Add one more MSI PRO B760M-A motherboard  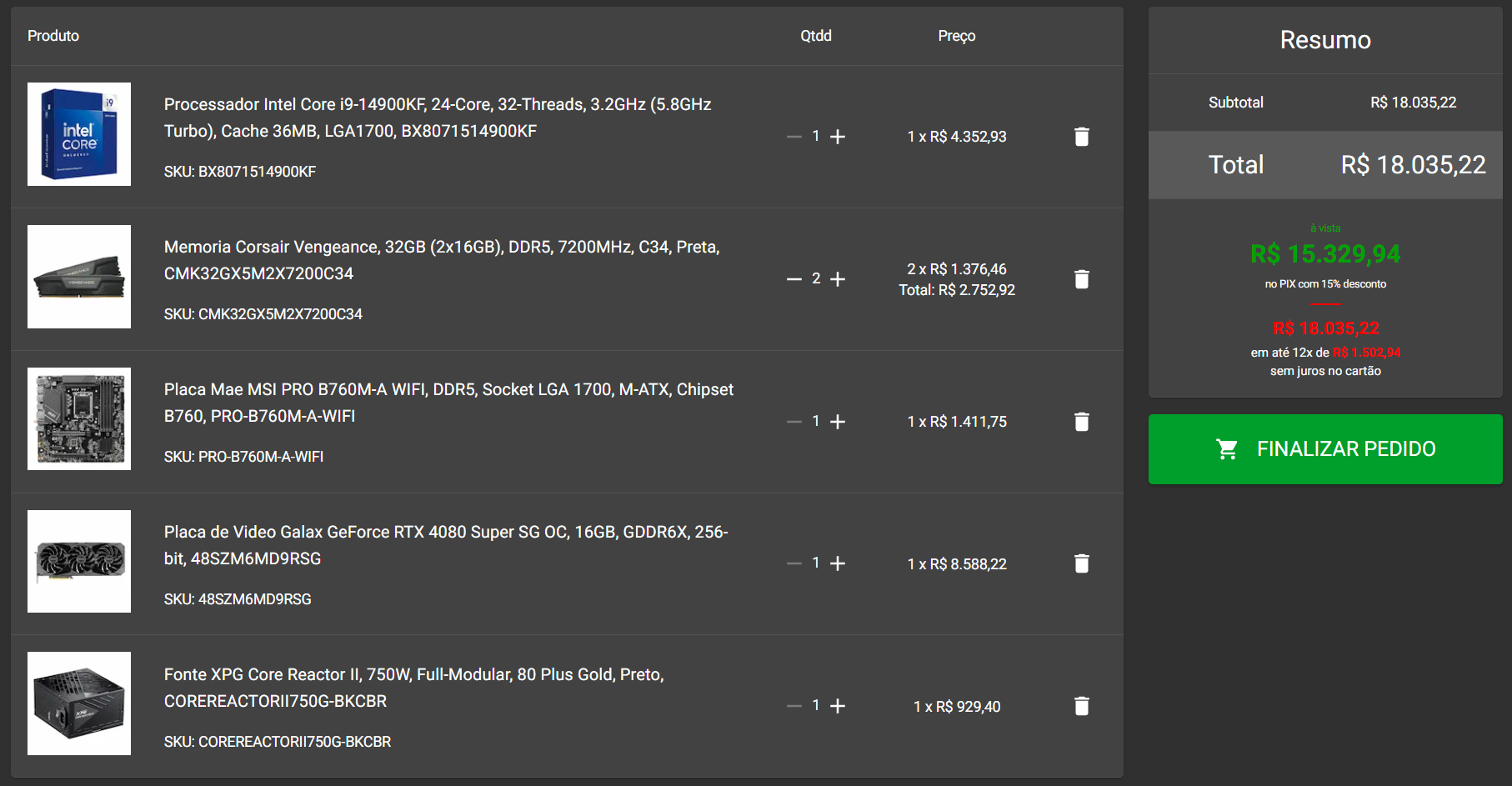(838, 422)
